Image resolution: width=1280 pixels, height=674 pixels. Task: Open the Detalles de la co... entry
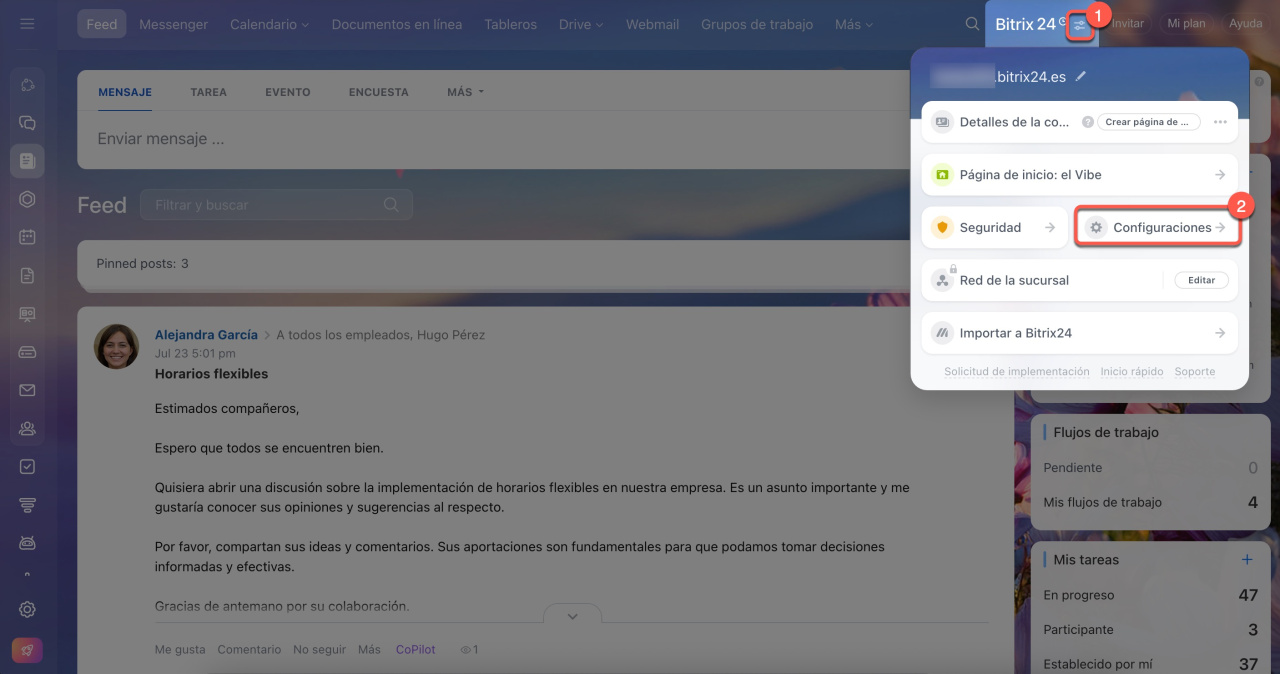[1015, 122]
